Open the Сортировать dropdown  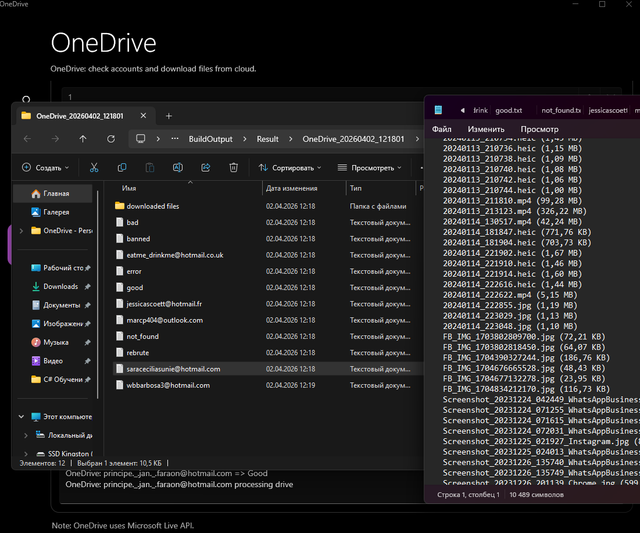pos(290,168)
